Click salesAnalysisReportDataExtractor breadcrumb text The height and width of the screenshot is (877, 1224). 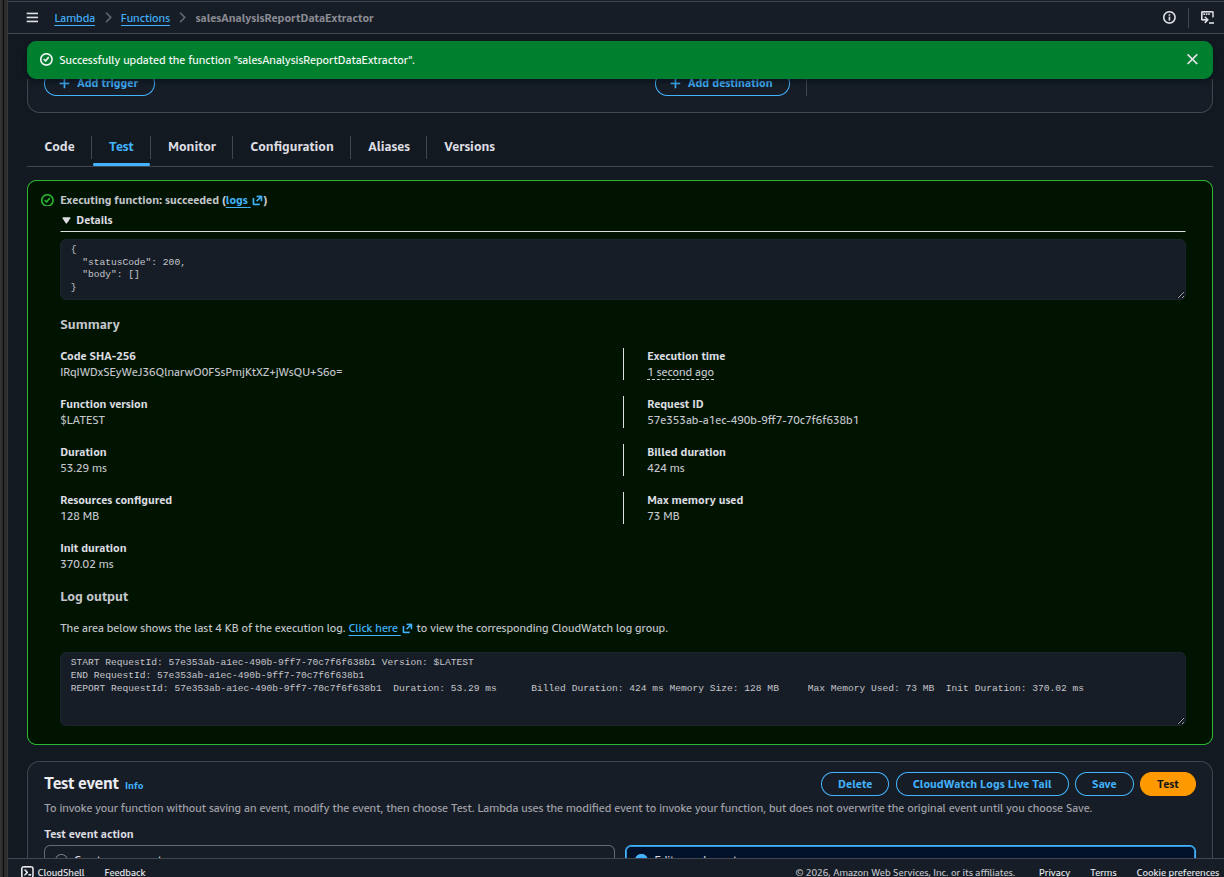[x=285, y=18]
